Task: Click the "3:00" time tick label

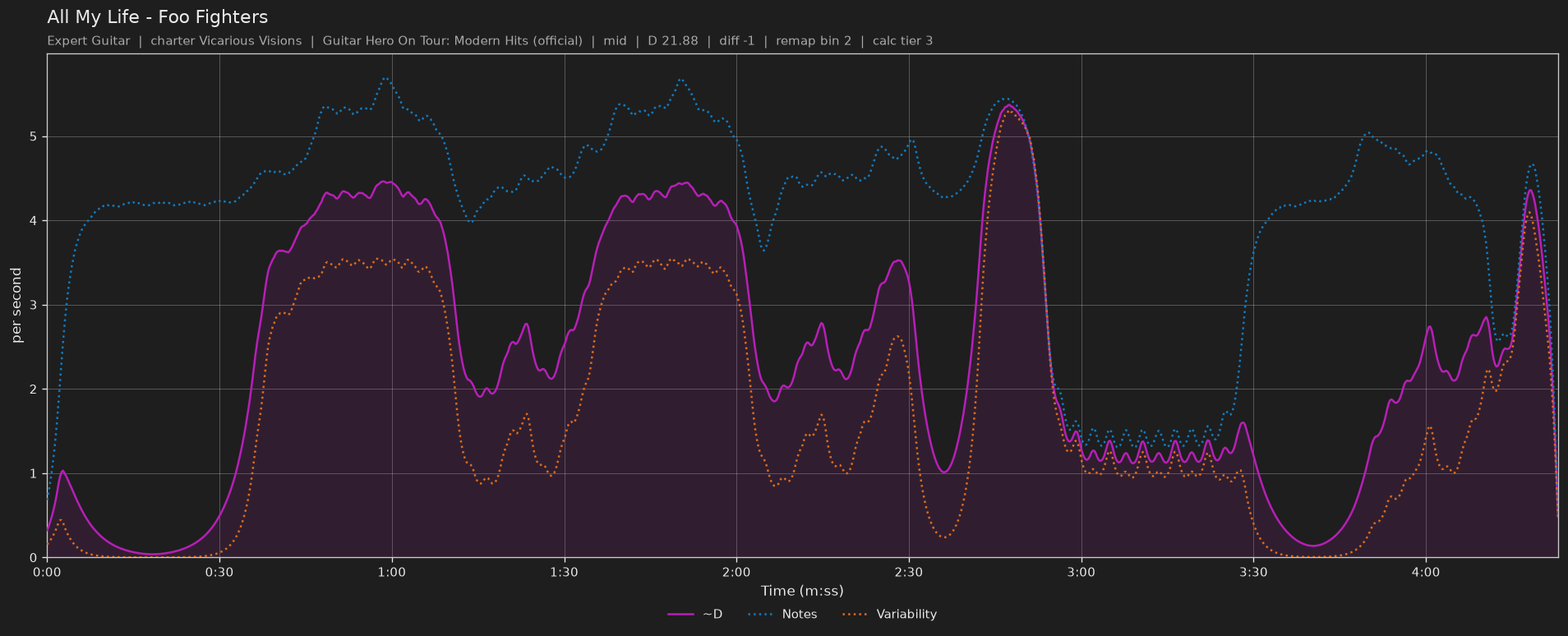Action: coord(1081,573)
